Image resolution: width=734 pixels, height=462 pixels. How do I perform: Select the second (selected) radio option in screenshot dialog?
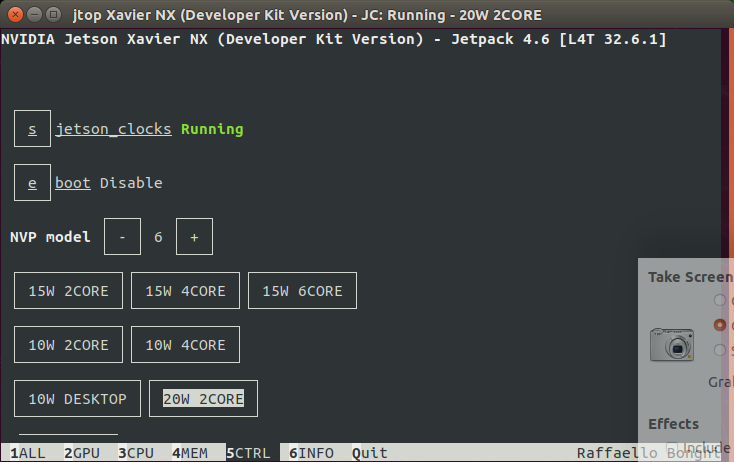pos(720,324)
